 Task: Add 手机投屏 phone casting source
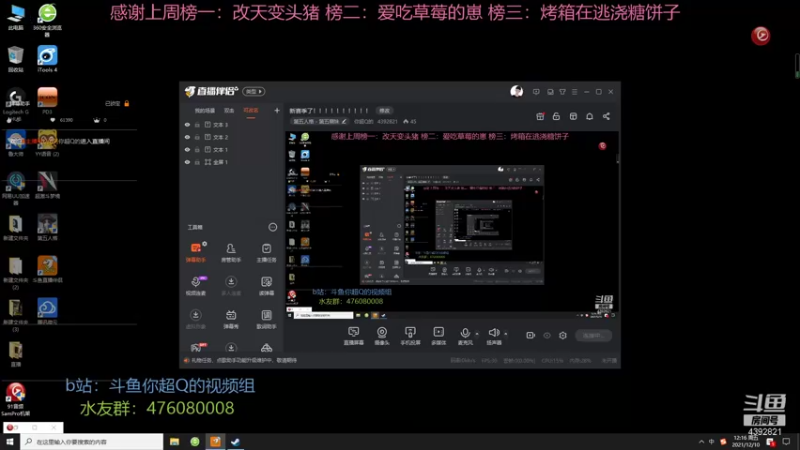(410, 336)
